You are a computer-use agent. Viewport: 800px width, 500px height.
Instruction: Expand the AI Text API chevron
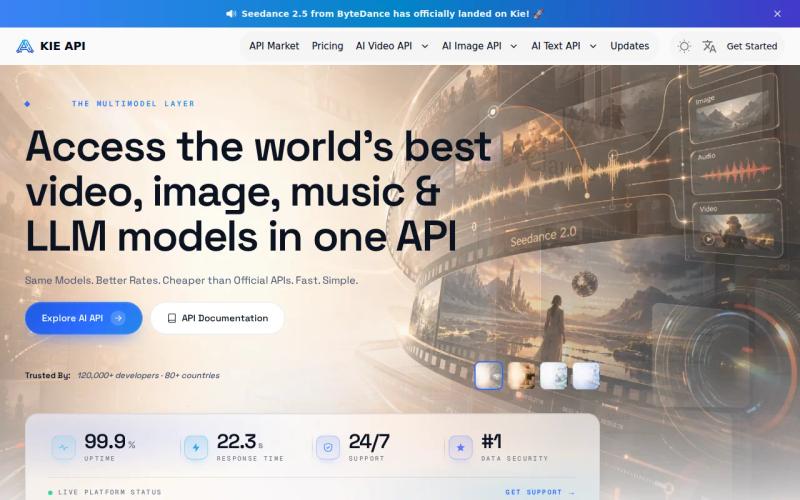point(593,46)
